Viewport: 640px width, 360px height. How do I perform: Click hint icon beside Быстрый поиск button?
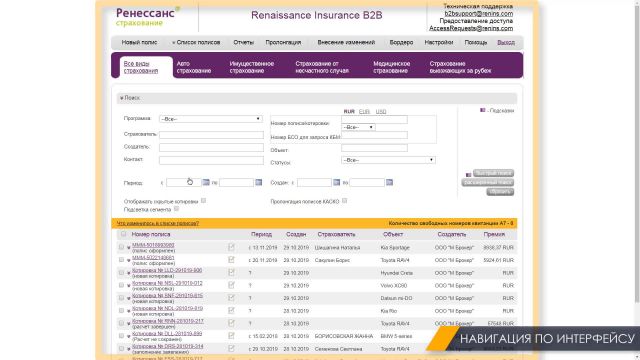(x=468, y=175)
